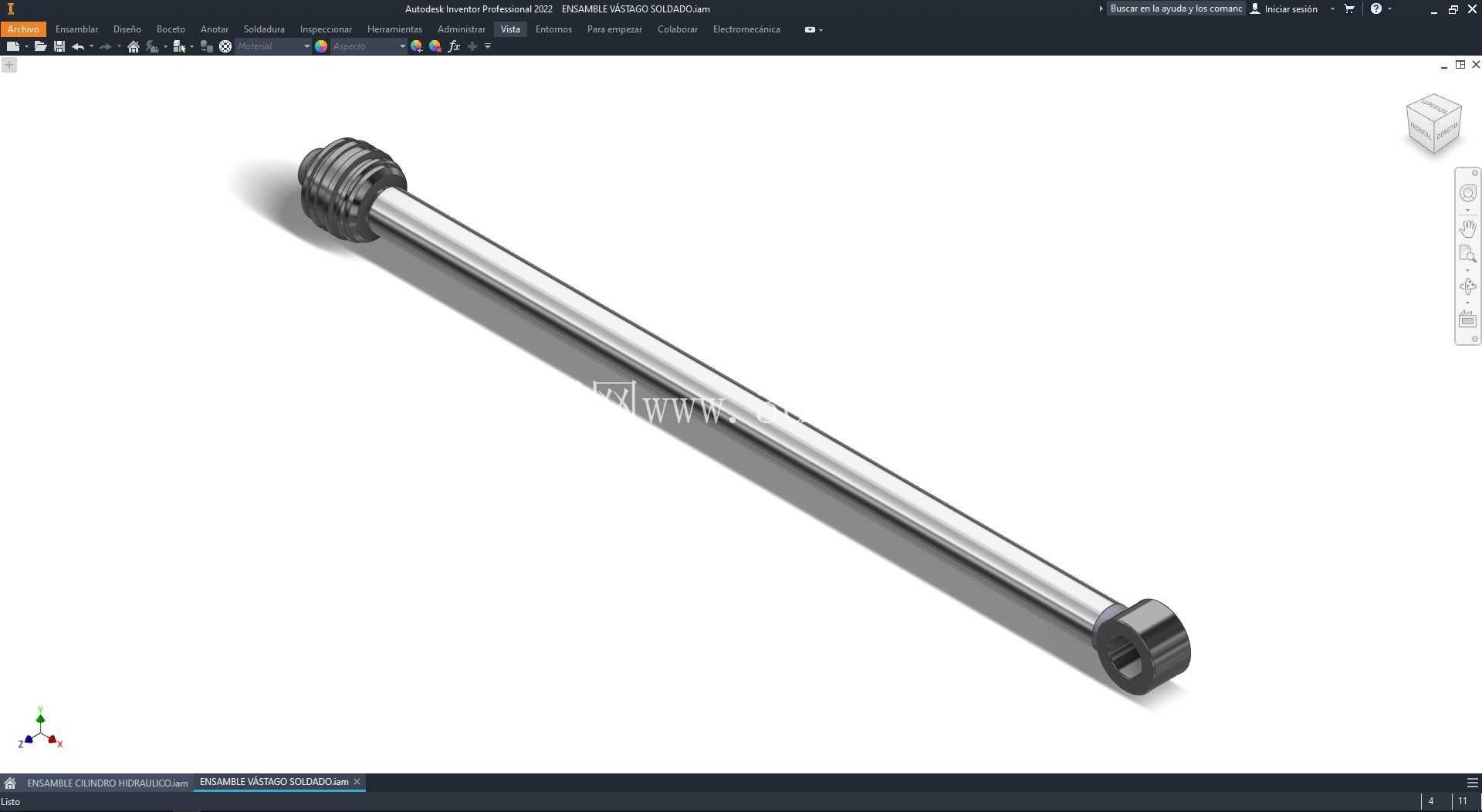Image resolution: width=1482 pixels, height=812 pixels.
Task: Click the colorful appearance sphere icon
Action: pos(321,46)
